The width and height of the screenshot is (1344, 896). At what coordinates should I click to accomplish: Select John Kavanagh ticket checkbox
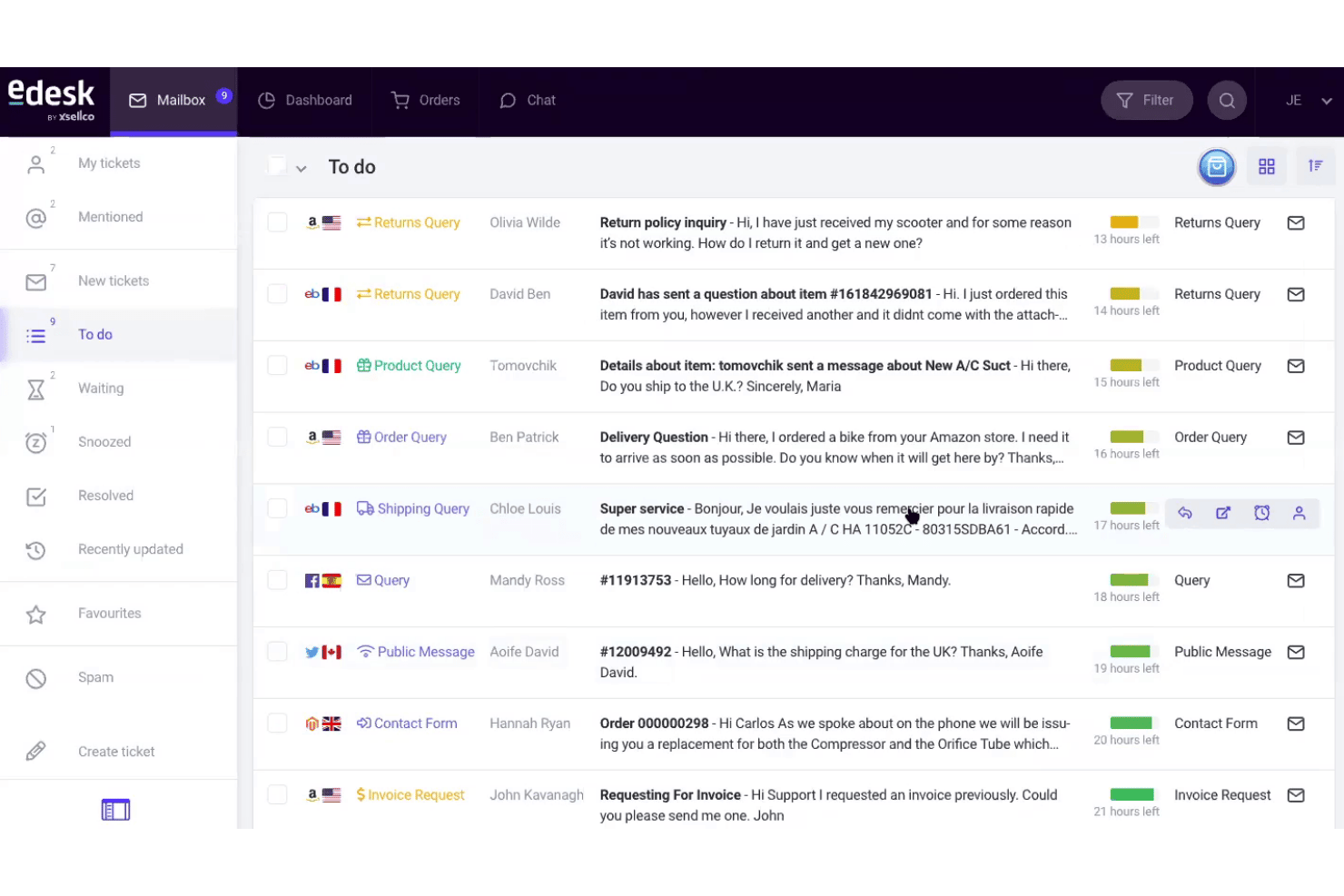point(277,795)
